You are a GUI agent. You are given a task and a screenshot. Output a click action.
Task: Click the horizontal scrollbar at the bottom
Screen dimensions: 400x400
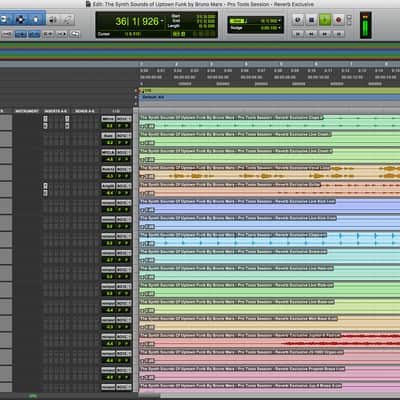click(269, 396)
